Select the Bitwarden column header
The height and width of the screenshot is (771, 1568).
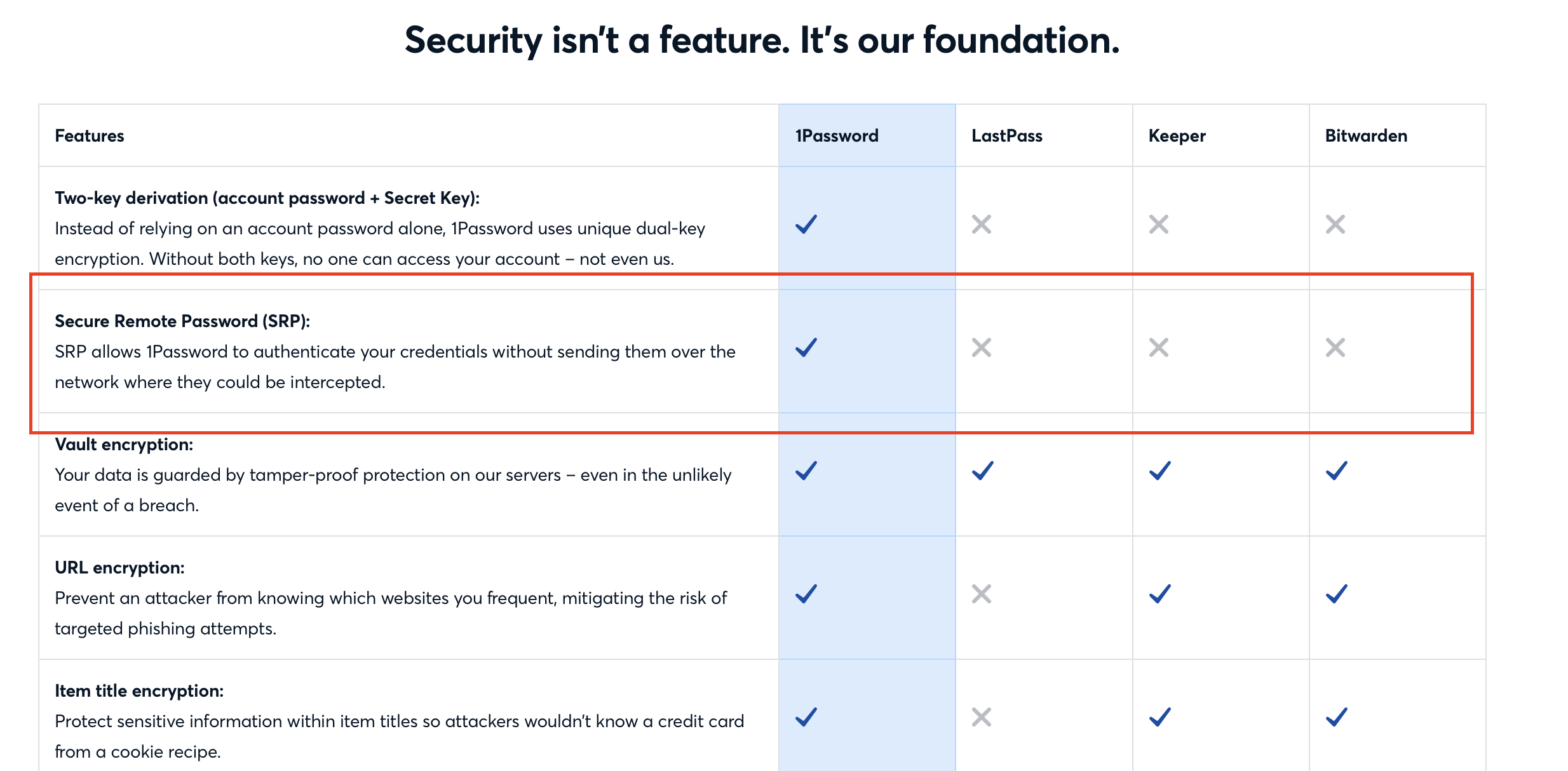(1366, 135)
